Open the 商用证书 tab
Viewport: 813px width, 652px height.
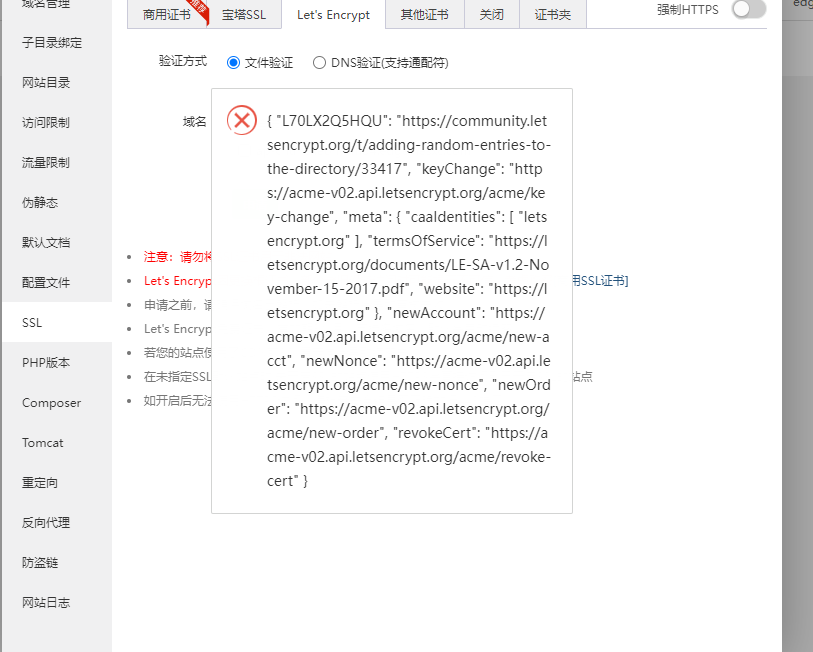point(167,15)
